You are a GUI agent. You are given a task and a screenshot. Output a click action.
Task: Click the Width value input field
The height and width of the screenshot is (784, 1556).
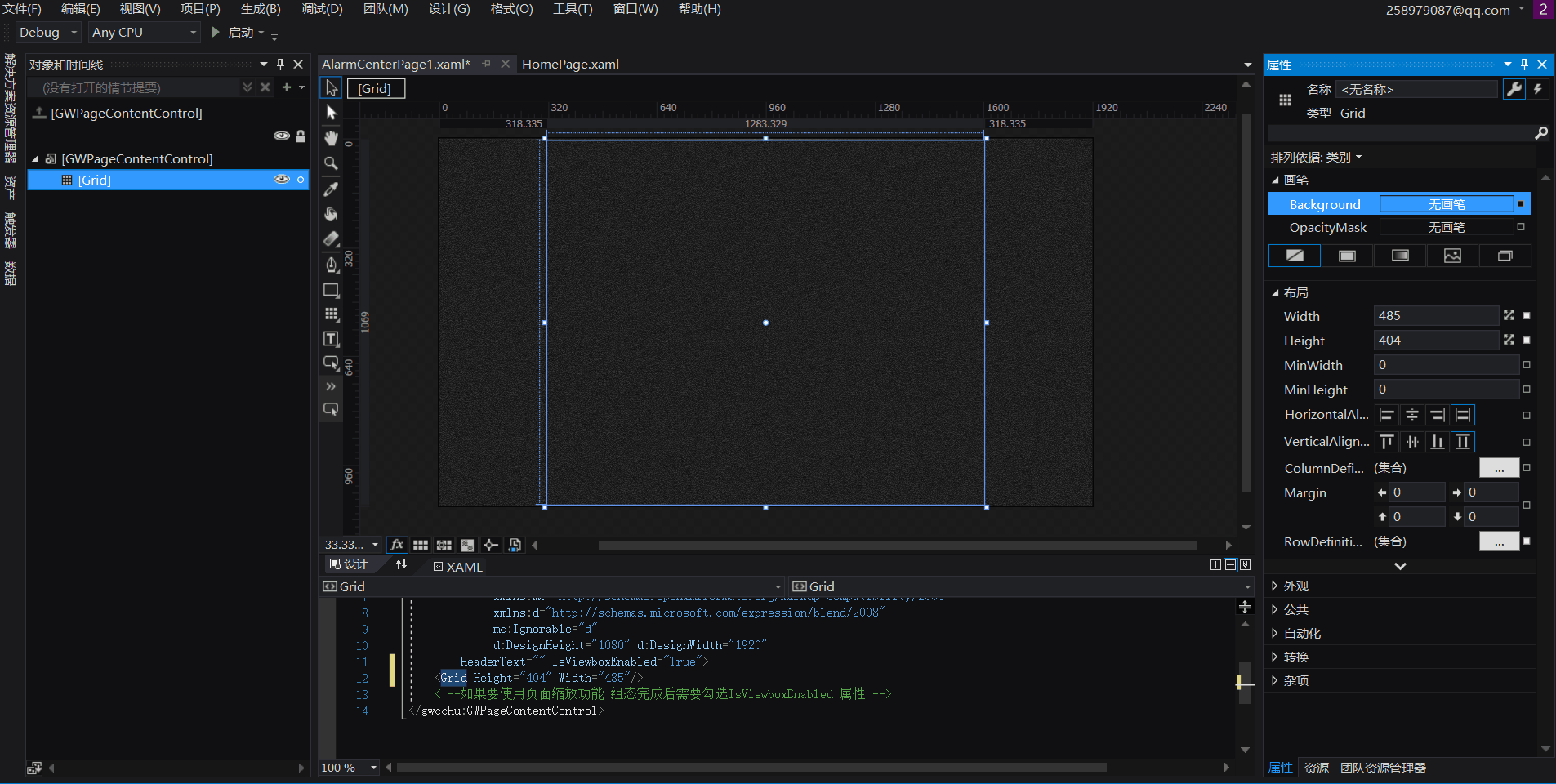[x=1436, y=316]
